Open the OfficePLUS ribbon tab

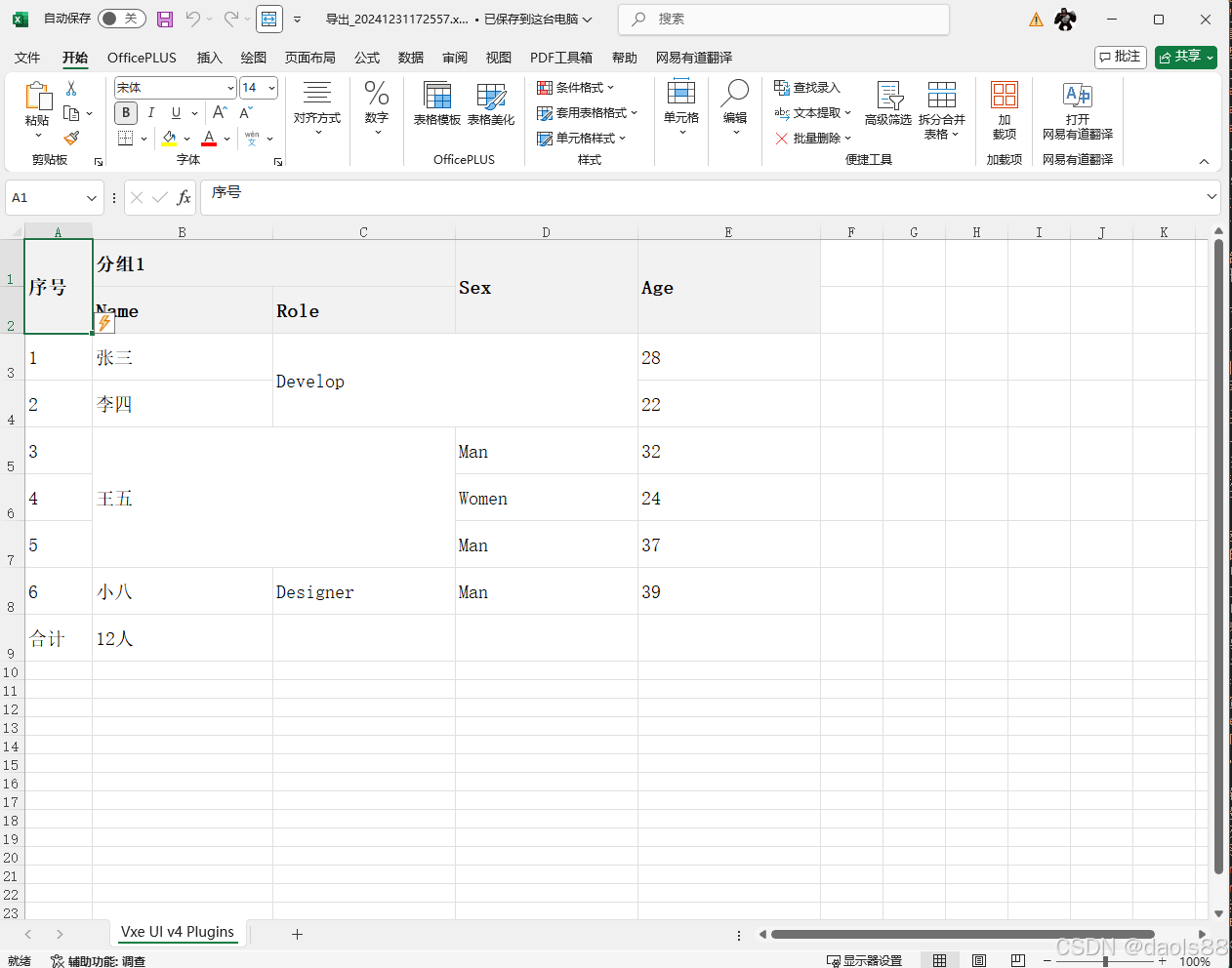point(141,58)
